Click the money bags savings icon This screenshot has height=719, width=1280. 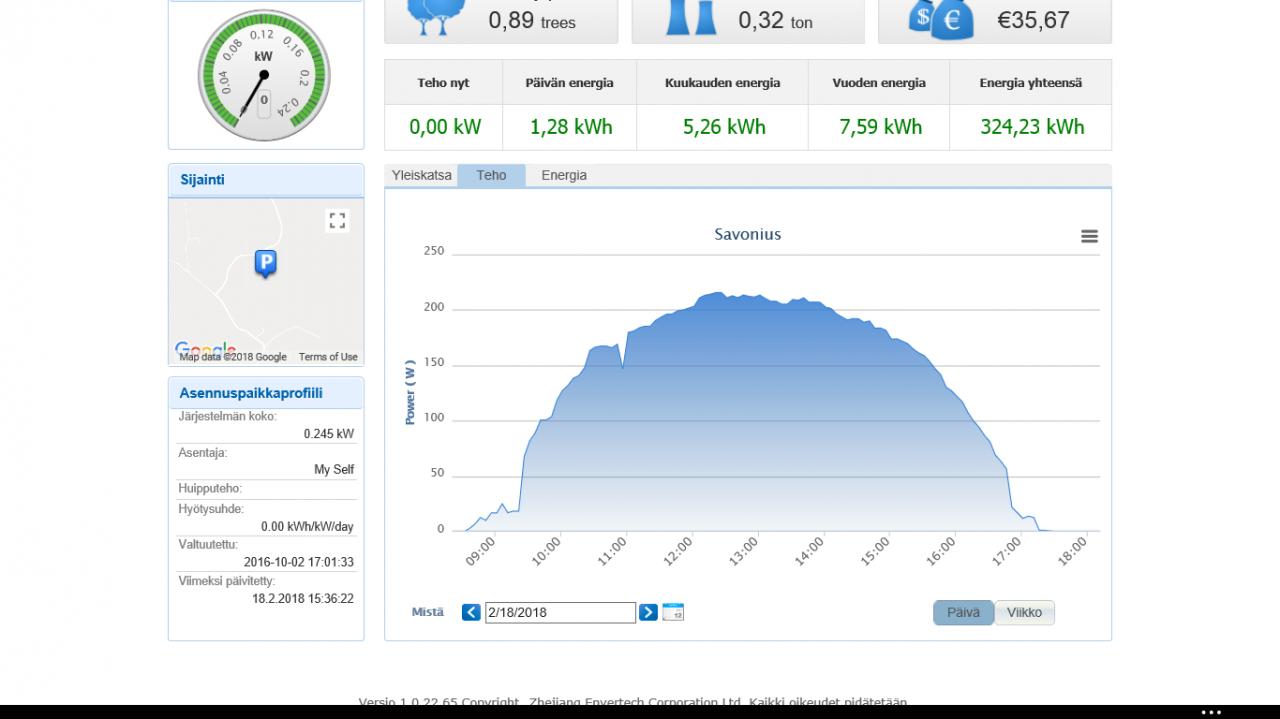[x=940, y=19]
